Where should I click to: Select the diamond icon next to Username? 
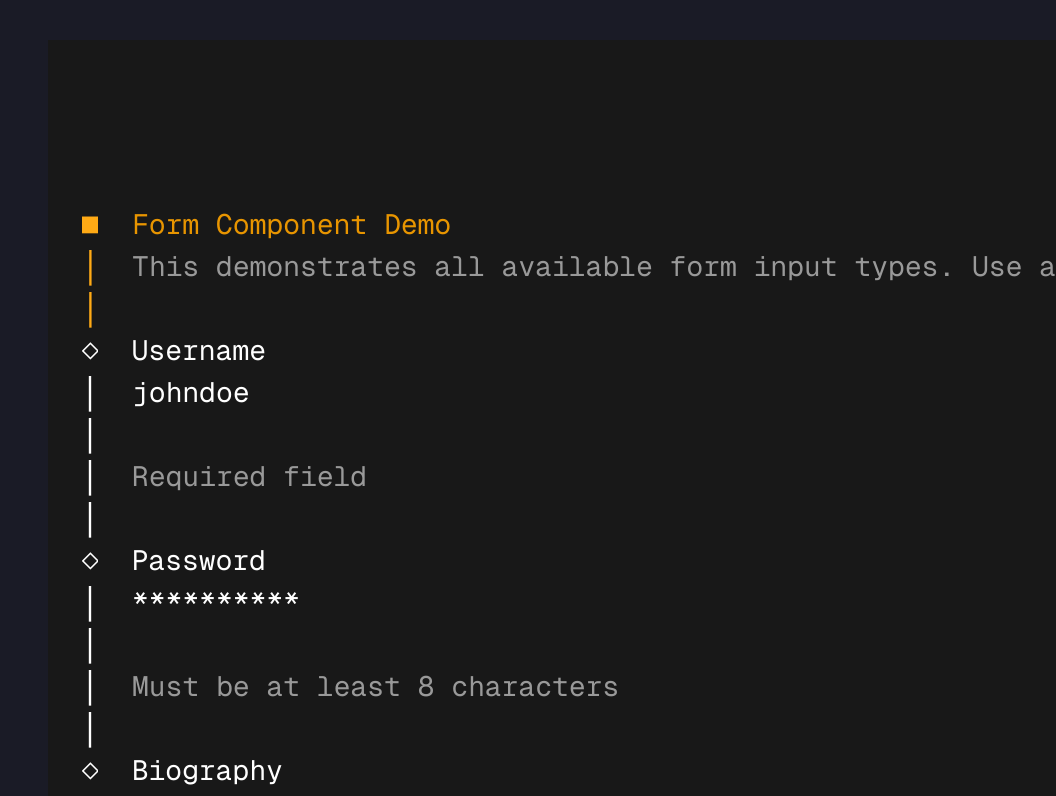coord(90,350)
